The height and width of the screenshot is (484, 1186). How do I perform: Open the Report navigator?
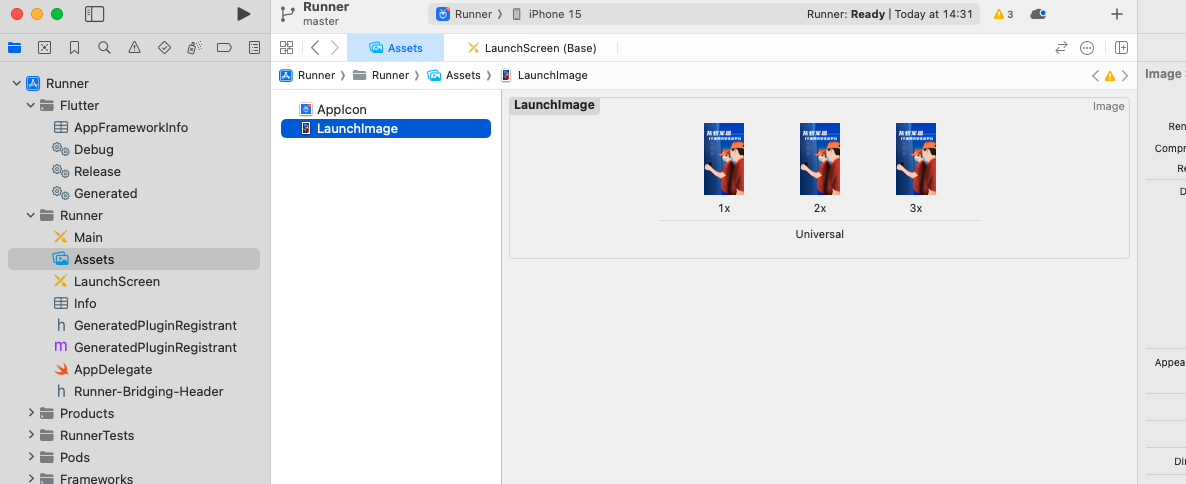coord(255,48)
